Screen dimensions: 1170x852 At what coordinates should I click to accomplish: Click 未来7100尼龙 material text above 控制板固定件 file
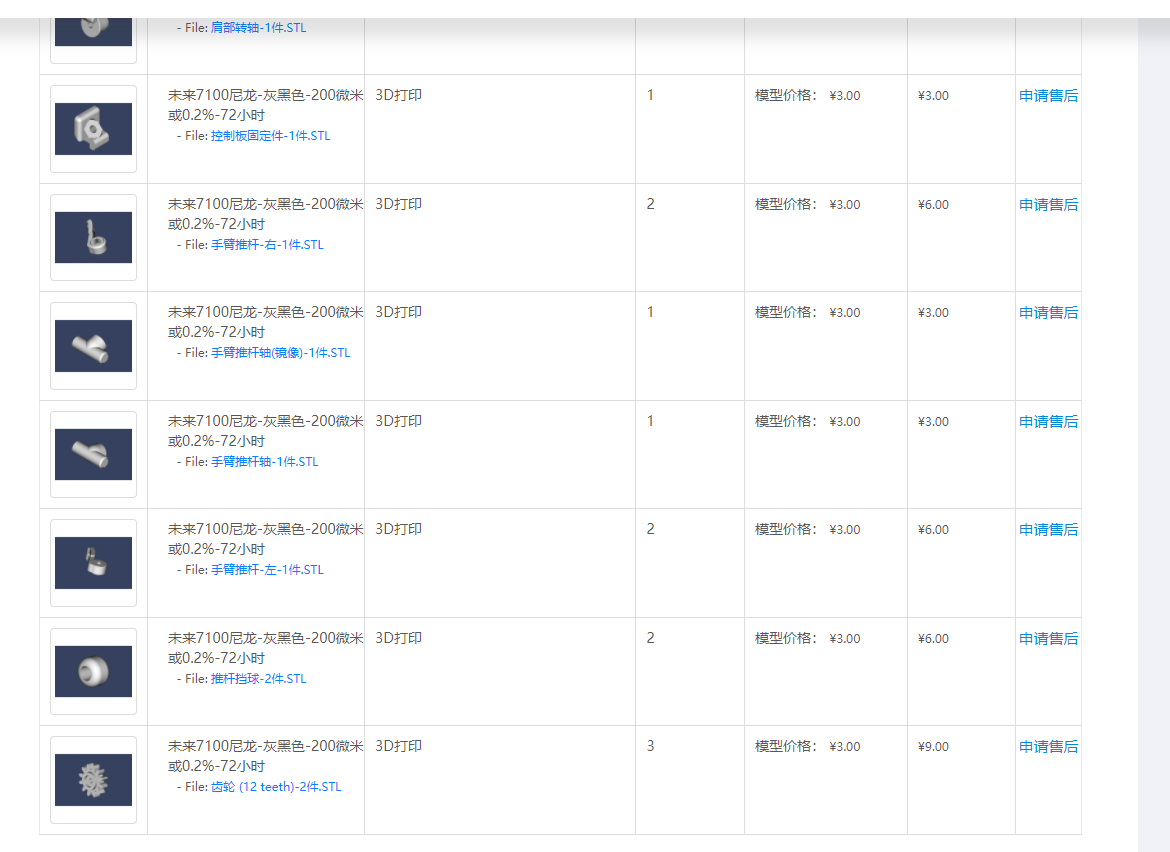[x=265, y=105]
